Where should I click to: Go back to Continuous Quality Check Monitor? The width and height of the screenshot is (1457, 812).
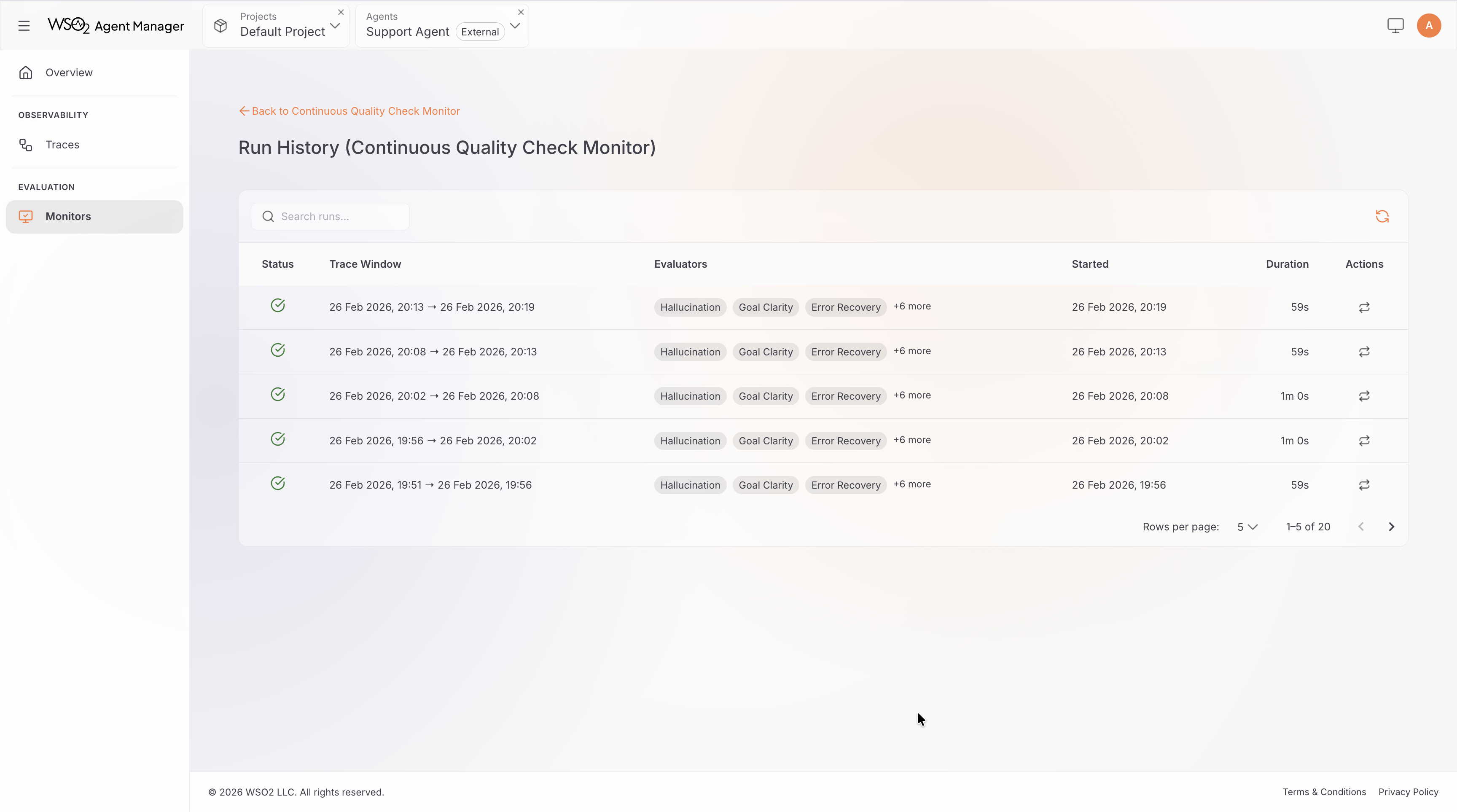click(x=349, y=111)
